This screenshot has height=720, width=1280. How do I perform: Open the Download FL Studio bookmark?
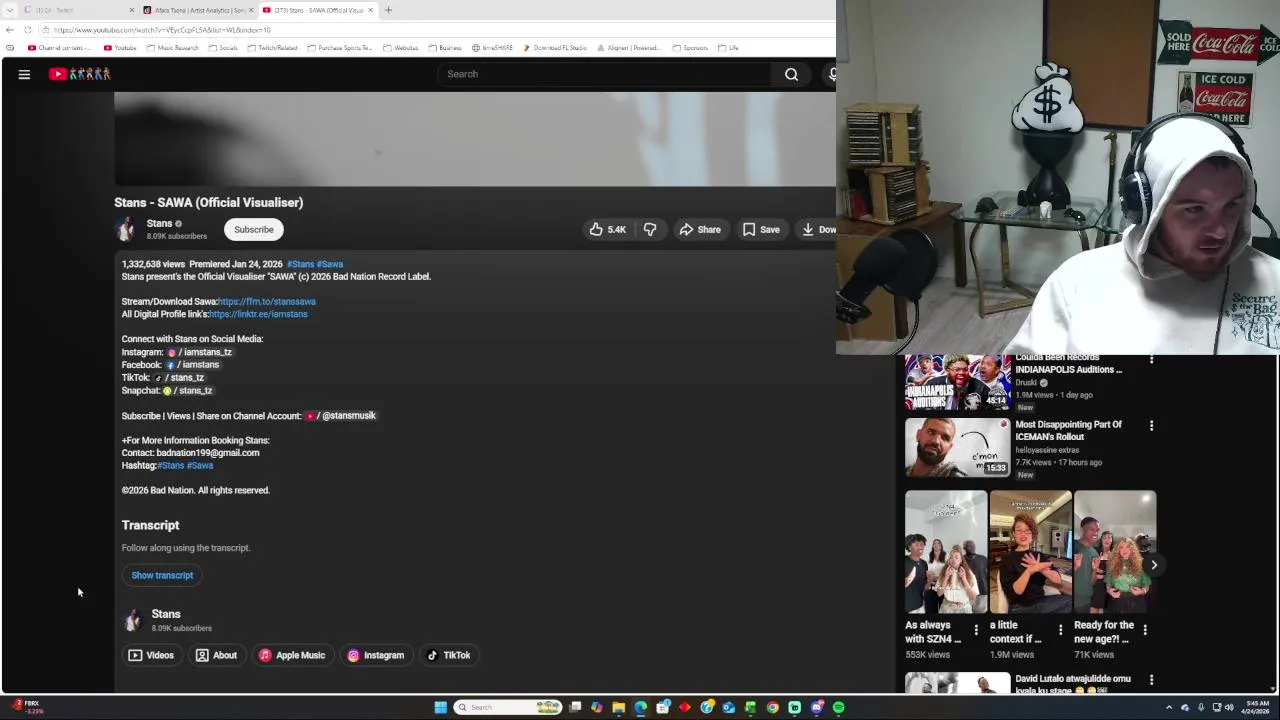(554, 48)
